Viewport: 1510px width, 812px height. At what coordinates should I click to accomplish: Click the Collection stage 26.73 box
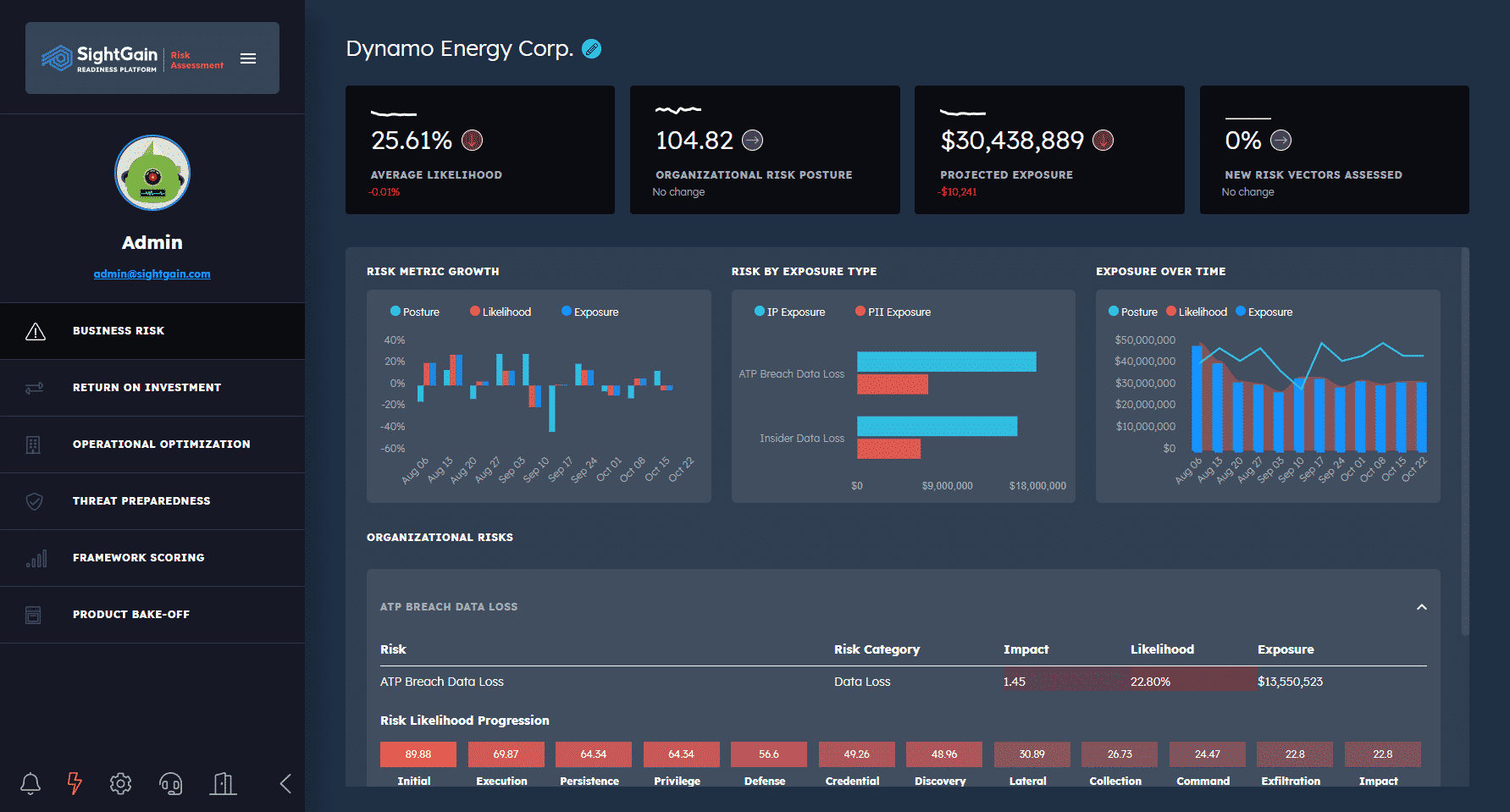[1120, 754]
